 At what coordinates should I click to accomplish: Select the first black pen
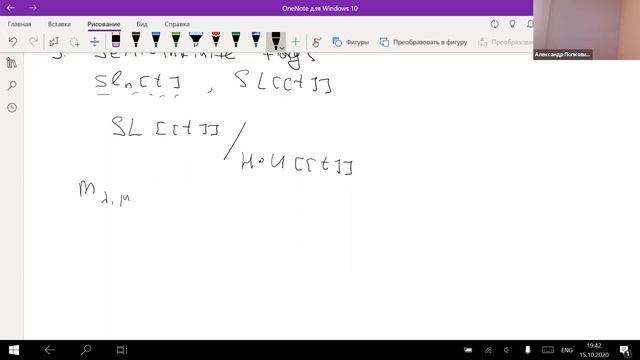(136, 40)
